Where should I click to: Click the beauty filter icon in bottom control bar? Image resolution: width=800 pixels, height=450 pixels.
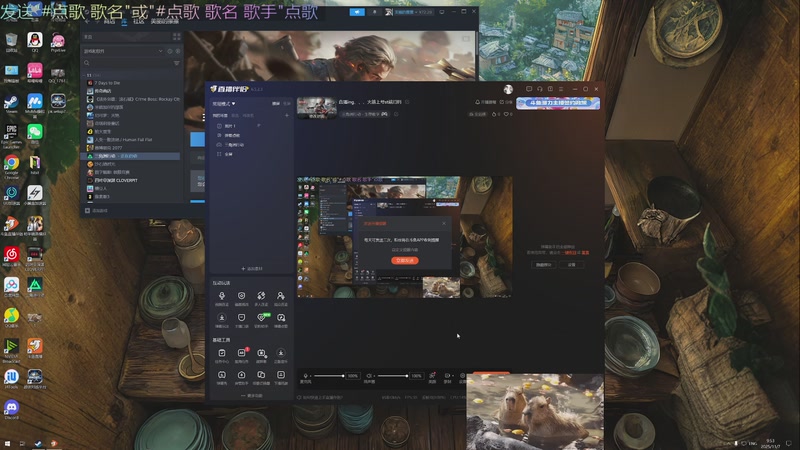(x=432, y=376)
